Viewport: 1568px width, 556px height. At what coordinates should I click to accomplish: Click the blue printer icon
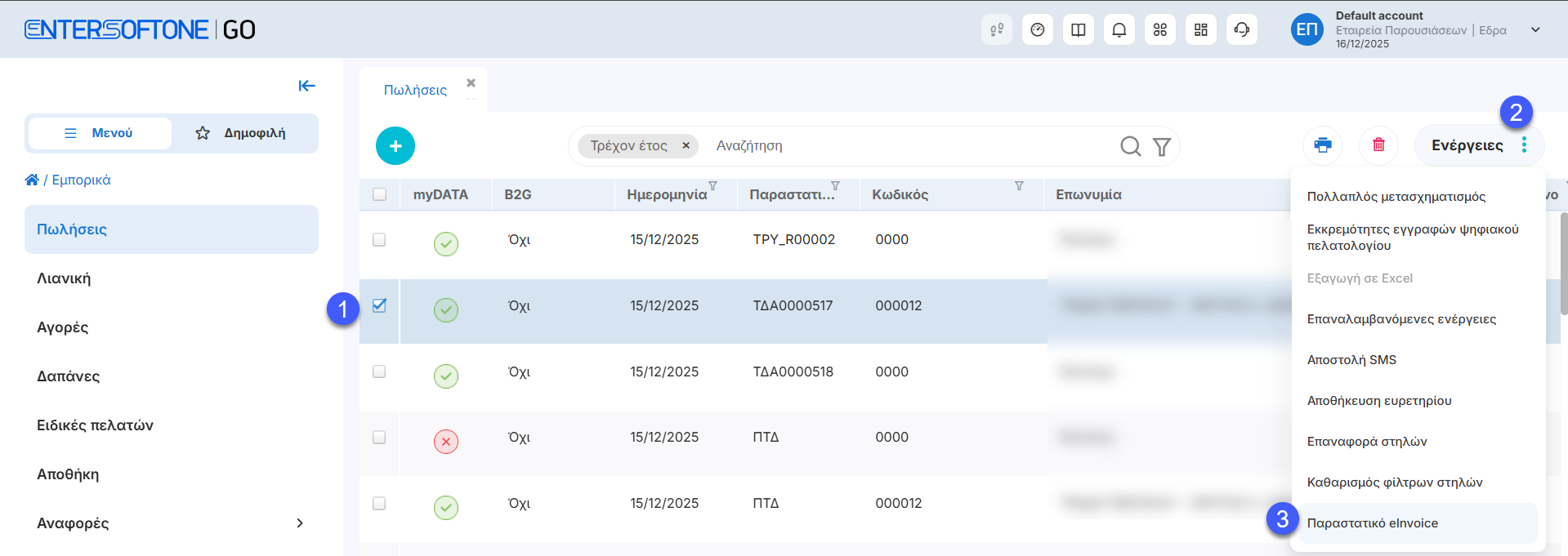[1322, 145]
